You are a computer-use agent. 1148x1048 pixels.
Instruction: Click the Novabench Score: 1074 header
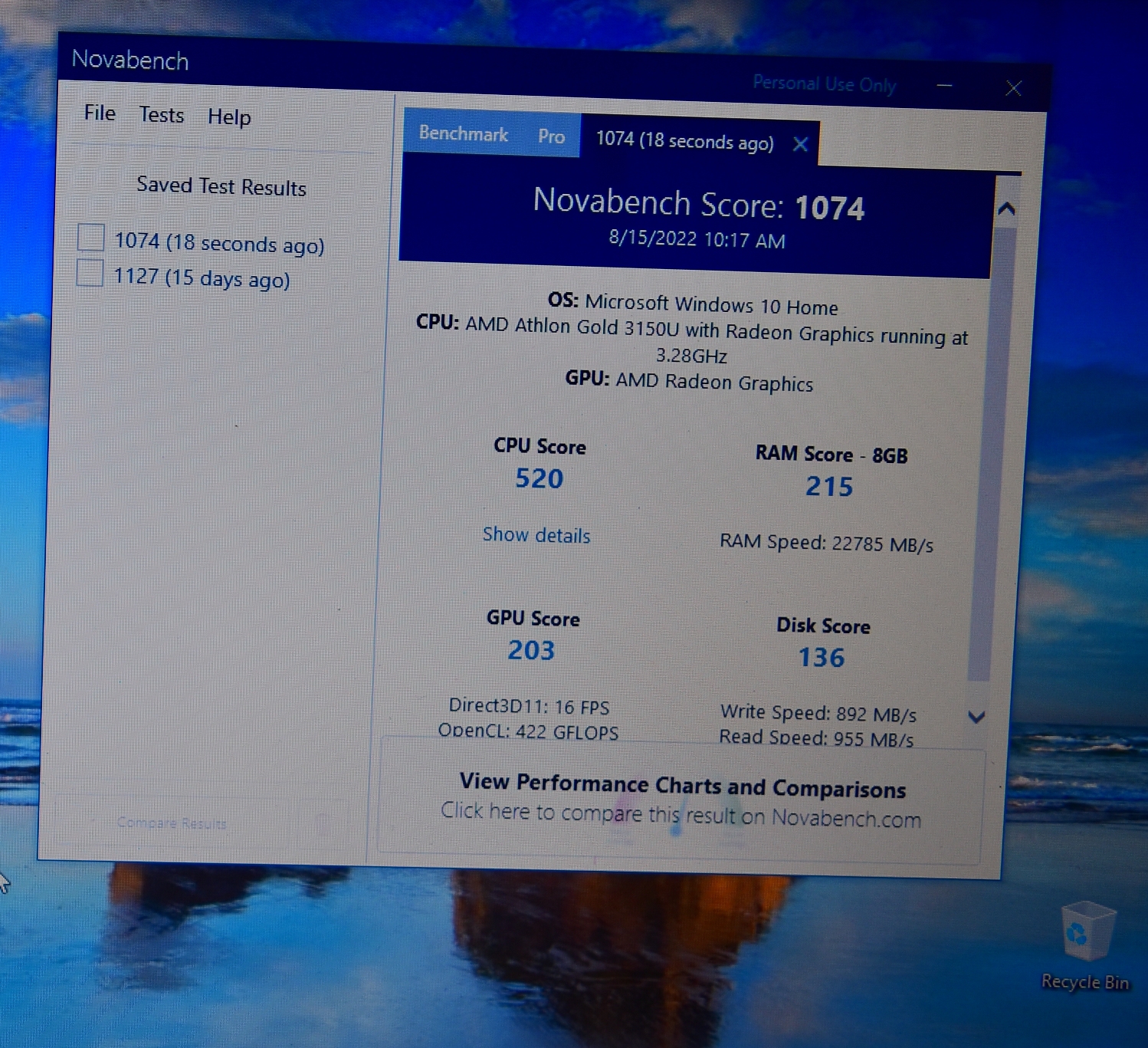(x=699, y=205)
